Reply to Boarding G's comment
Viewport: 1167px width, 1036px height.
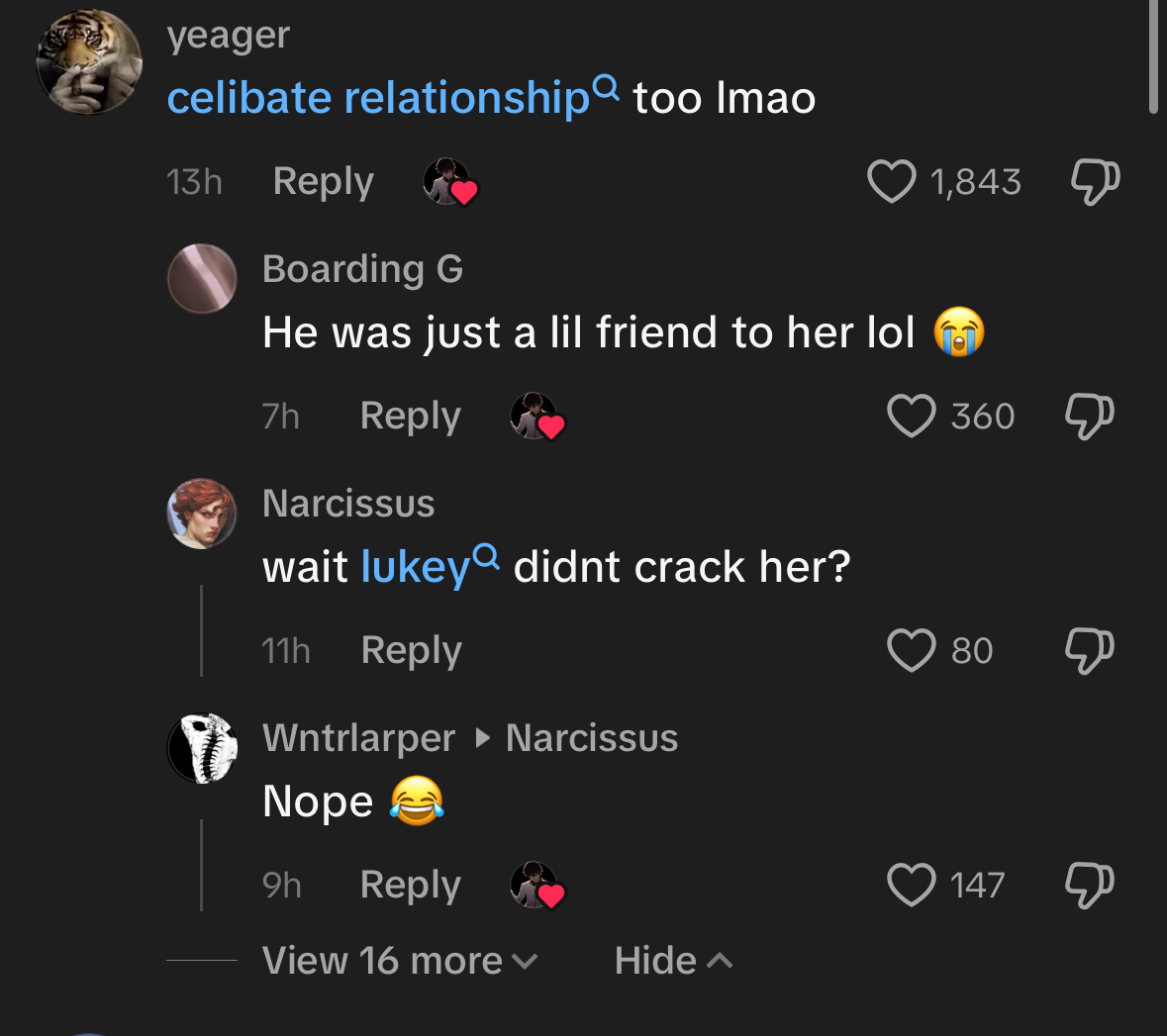click(x=411, y=416)
